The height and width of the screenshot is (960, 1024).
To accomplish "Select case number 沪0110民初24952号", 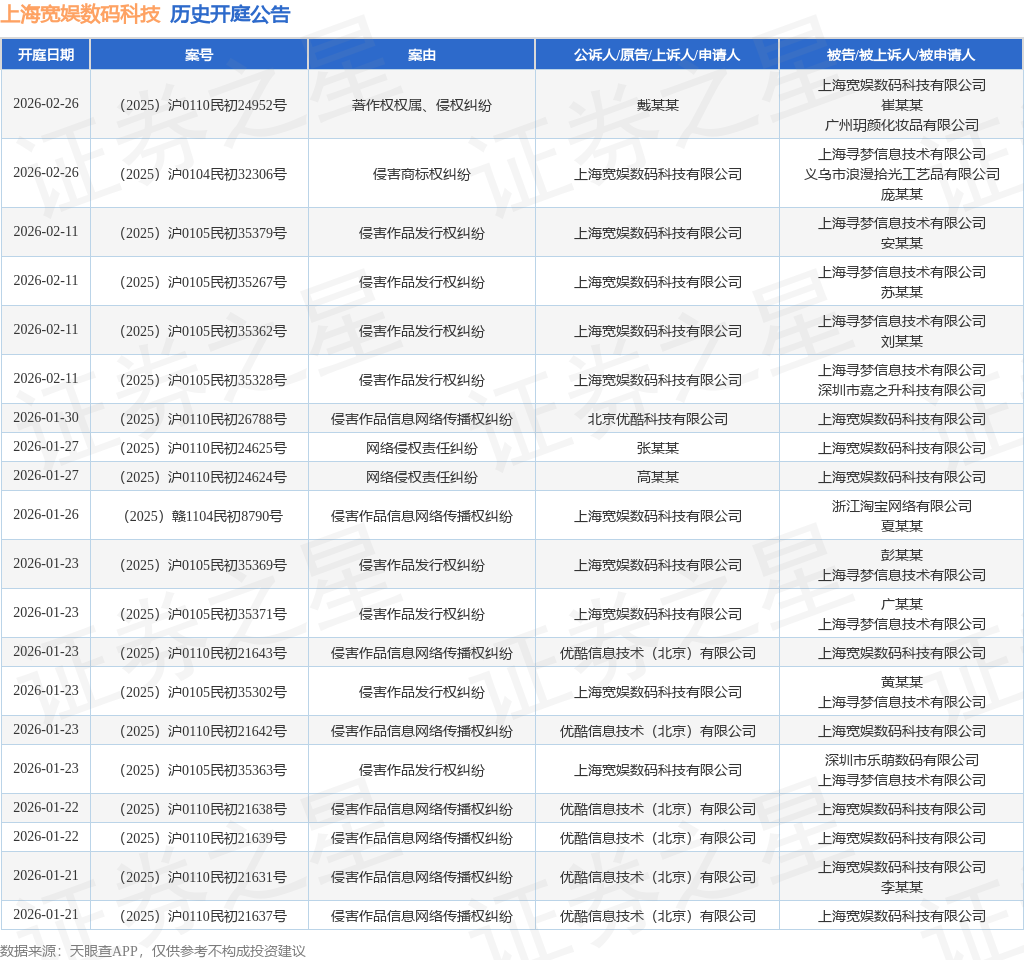I will pyautogui.click(x=227, y=105).
